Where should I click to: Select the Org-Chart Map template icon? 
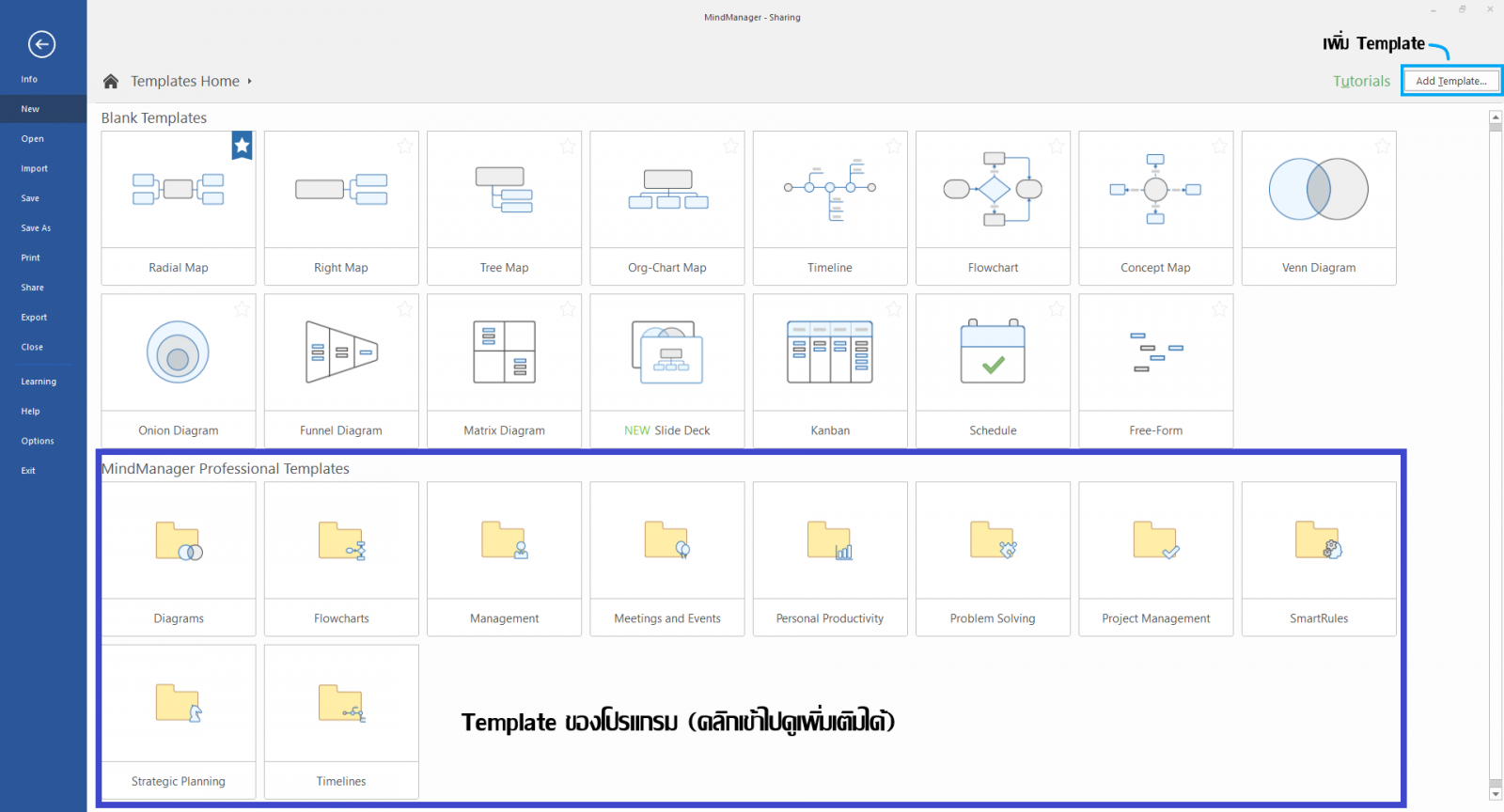click(668, 189)
